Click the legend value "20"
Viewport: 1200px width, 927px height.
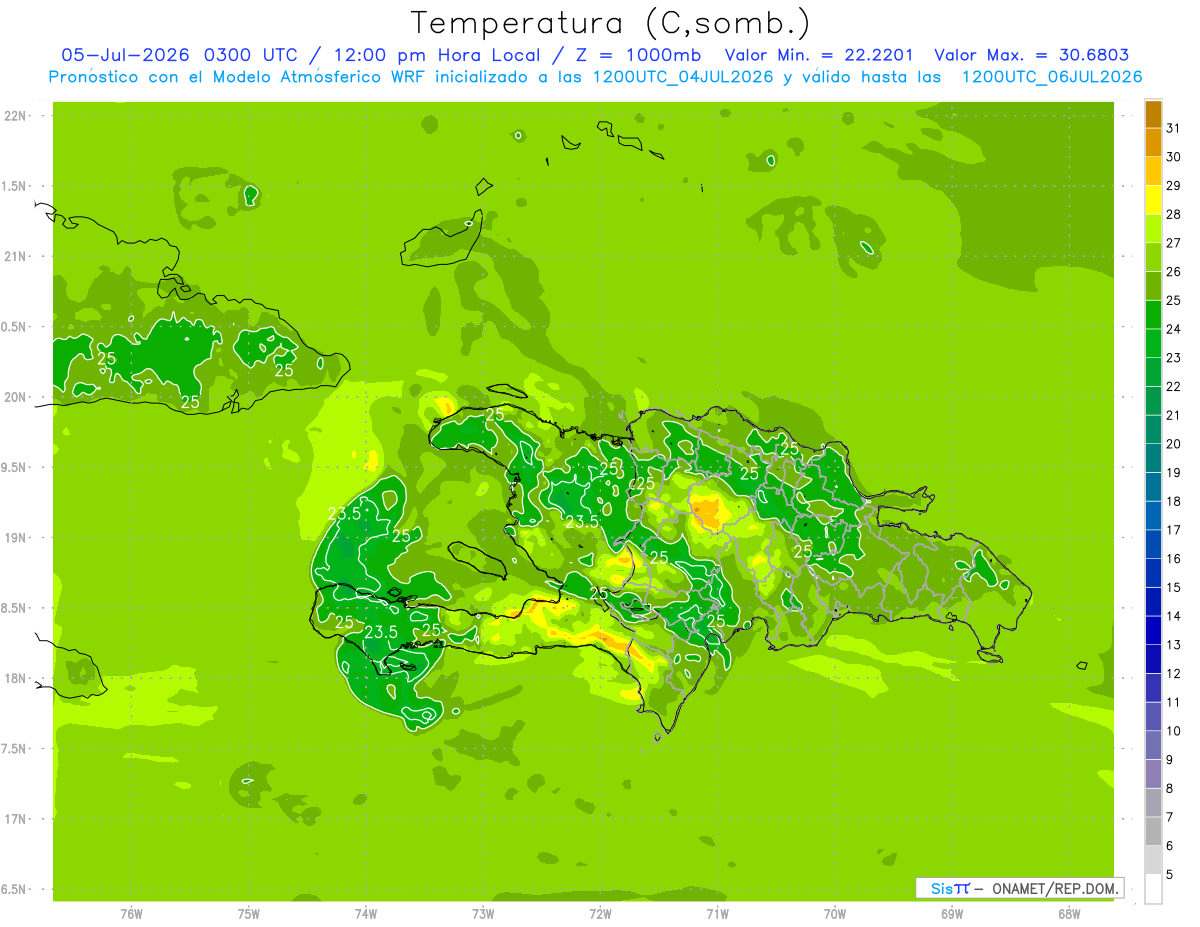click(x=1174, y=443)
